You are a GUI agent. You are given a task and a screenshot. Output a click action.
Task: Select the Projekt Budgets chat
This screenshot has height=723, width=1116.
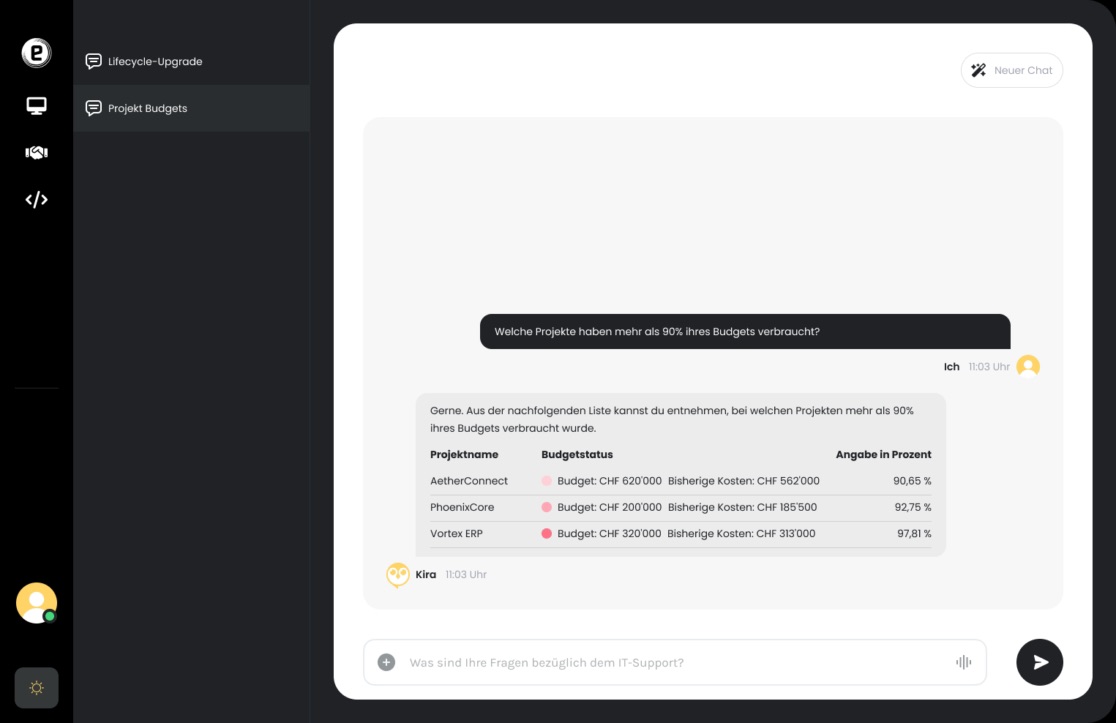(191, 108)
